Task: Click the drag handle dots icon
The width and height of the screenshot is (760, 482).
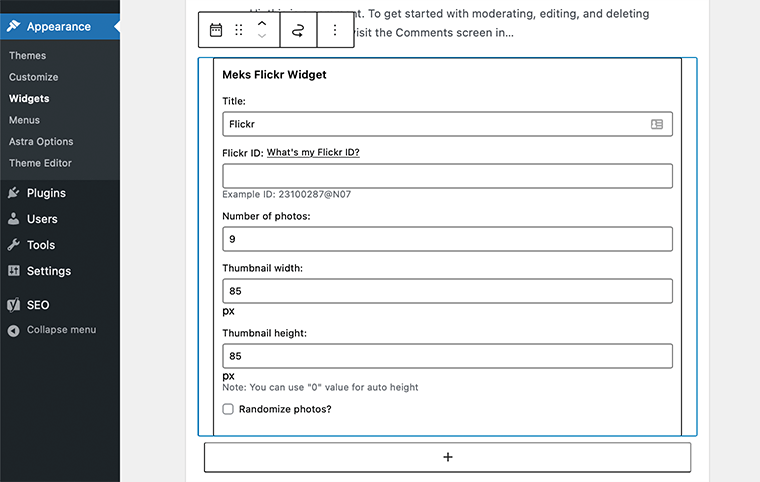Action: pos(239,31)
